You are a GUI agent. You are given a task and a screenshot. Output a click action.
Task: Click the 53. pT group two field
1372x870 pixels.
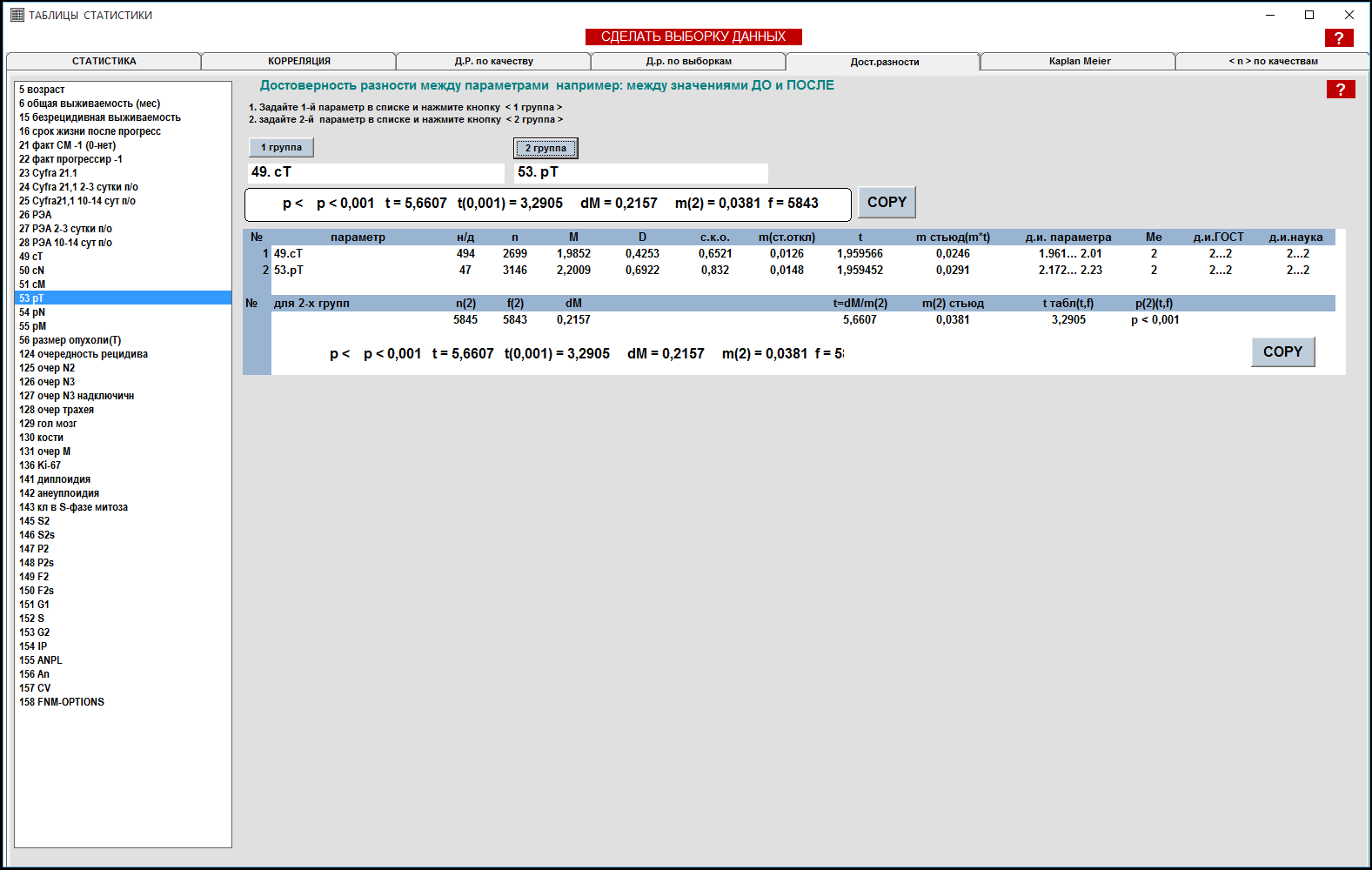coord(640,172)
